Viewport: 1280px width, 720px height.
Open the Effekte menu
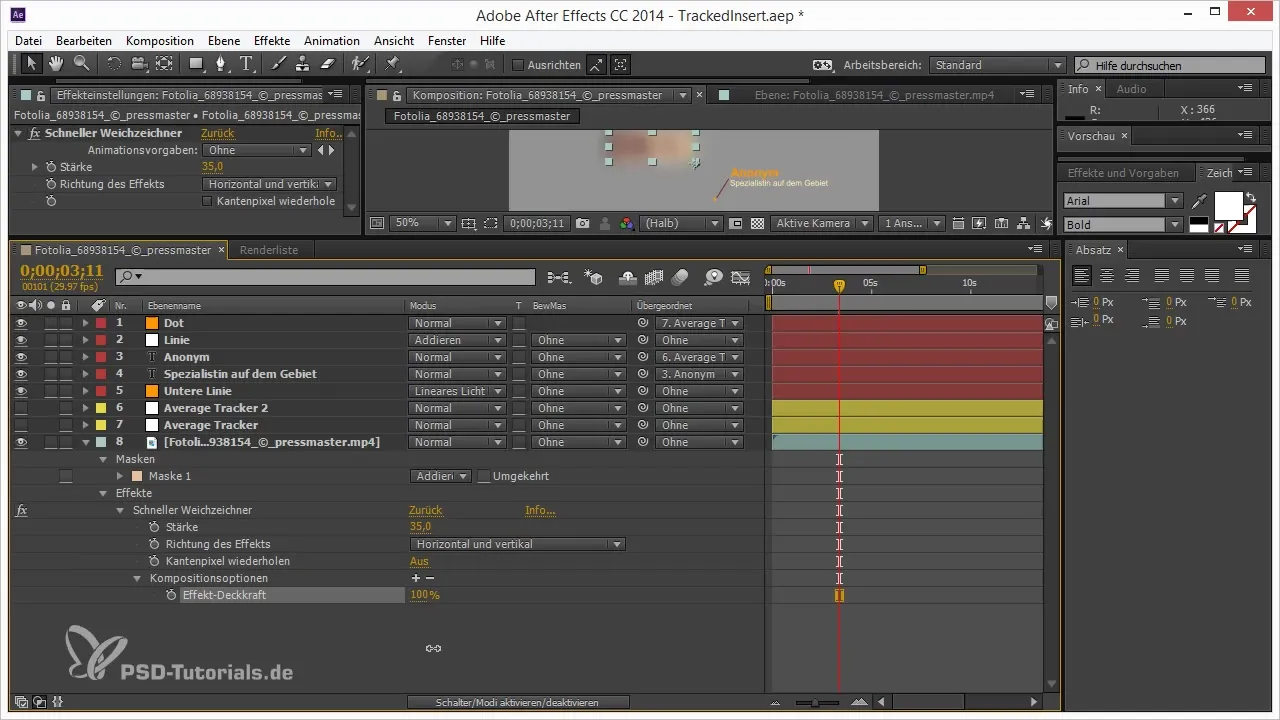(272, 41)
